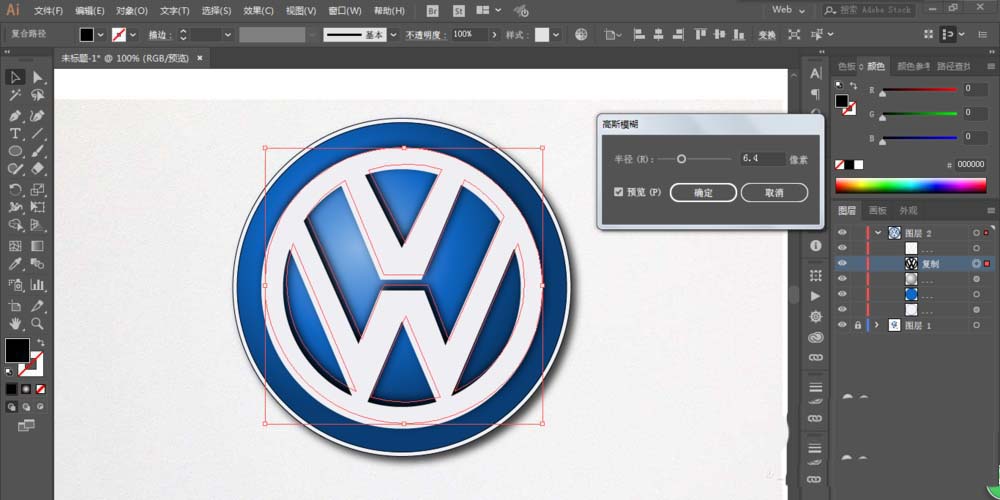Switch to the 外观 panel tab
Screen dimensions: 1000x500
click(908, 211)
